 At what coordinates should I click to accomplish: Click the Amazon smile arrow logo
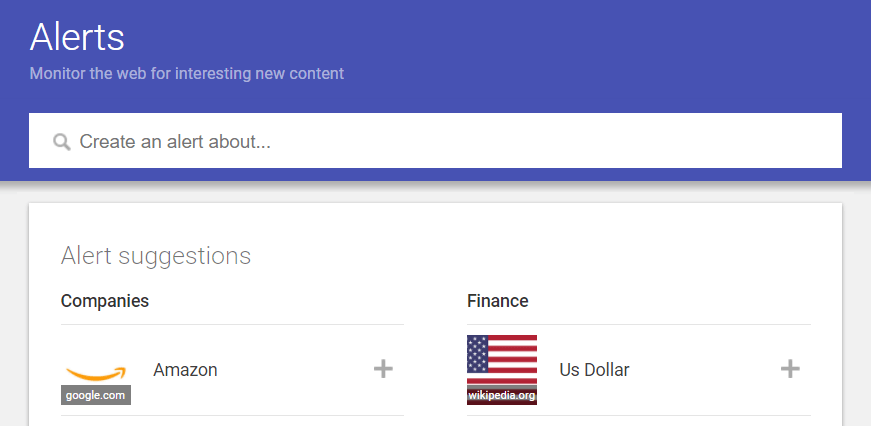point(96,373)
